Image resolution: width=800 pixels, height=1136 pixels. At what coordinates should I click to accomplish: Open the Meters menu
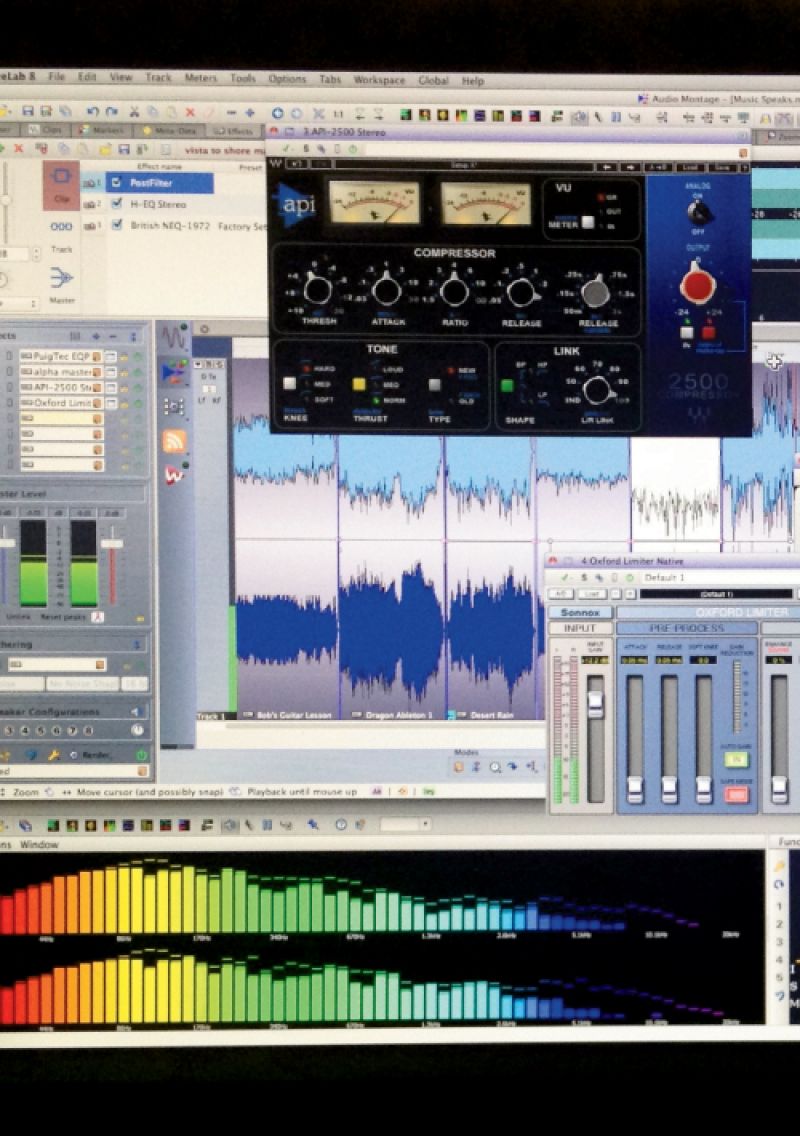pyautogui.click(x=200, y=78)
